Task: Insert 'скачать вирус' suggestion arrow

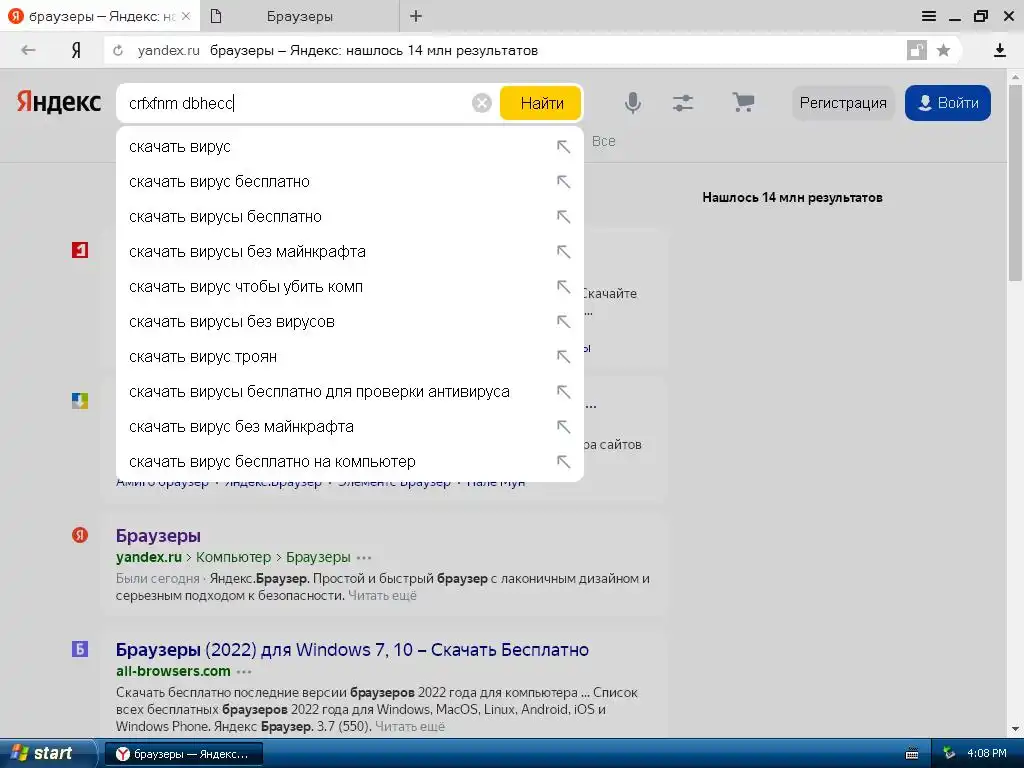Action: coord(563,147)
